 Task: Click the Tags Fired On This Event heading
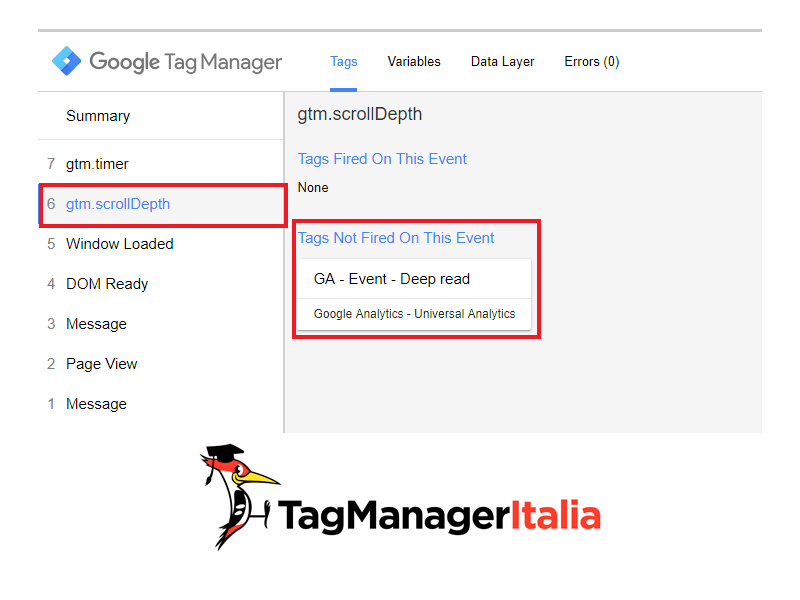[382, 159]
